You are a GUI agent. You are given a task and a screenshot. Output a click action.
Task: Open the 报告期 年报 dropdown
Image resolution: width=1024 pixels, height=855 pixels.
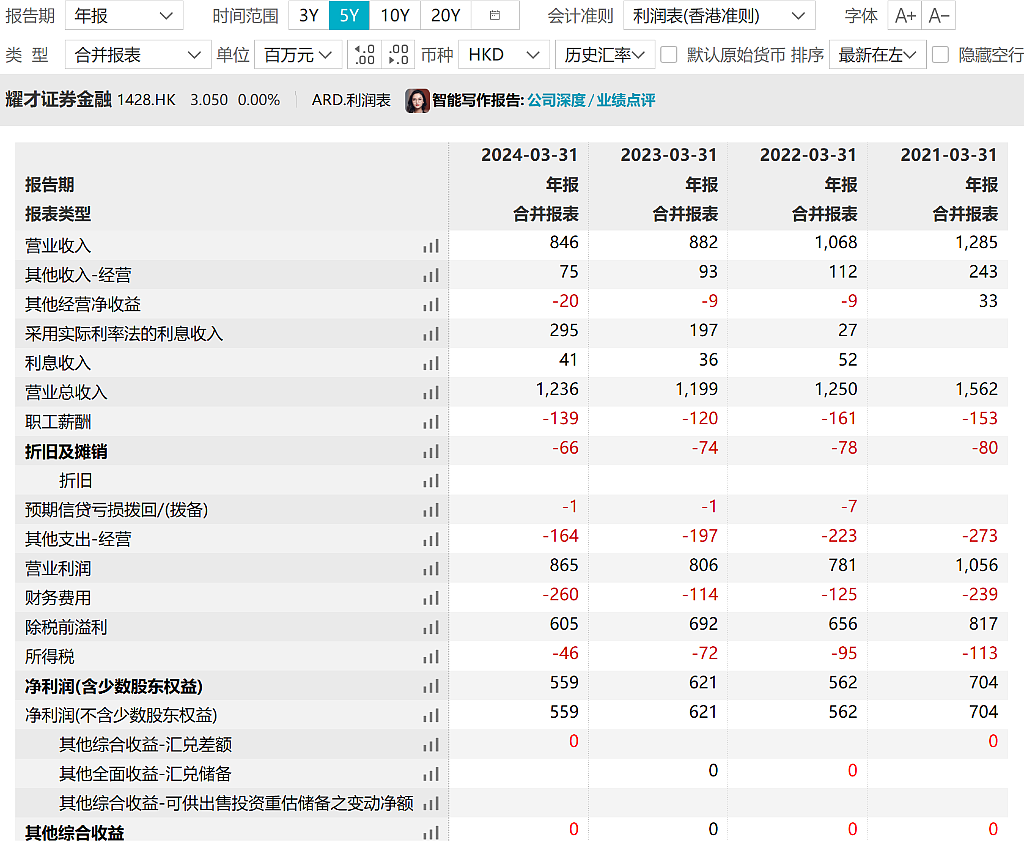(124, 16)
